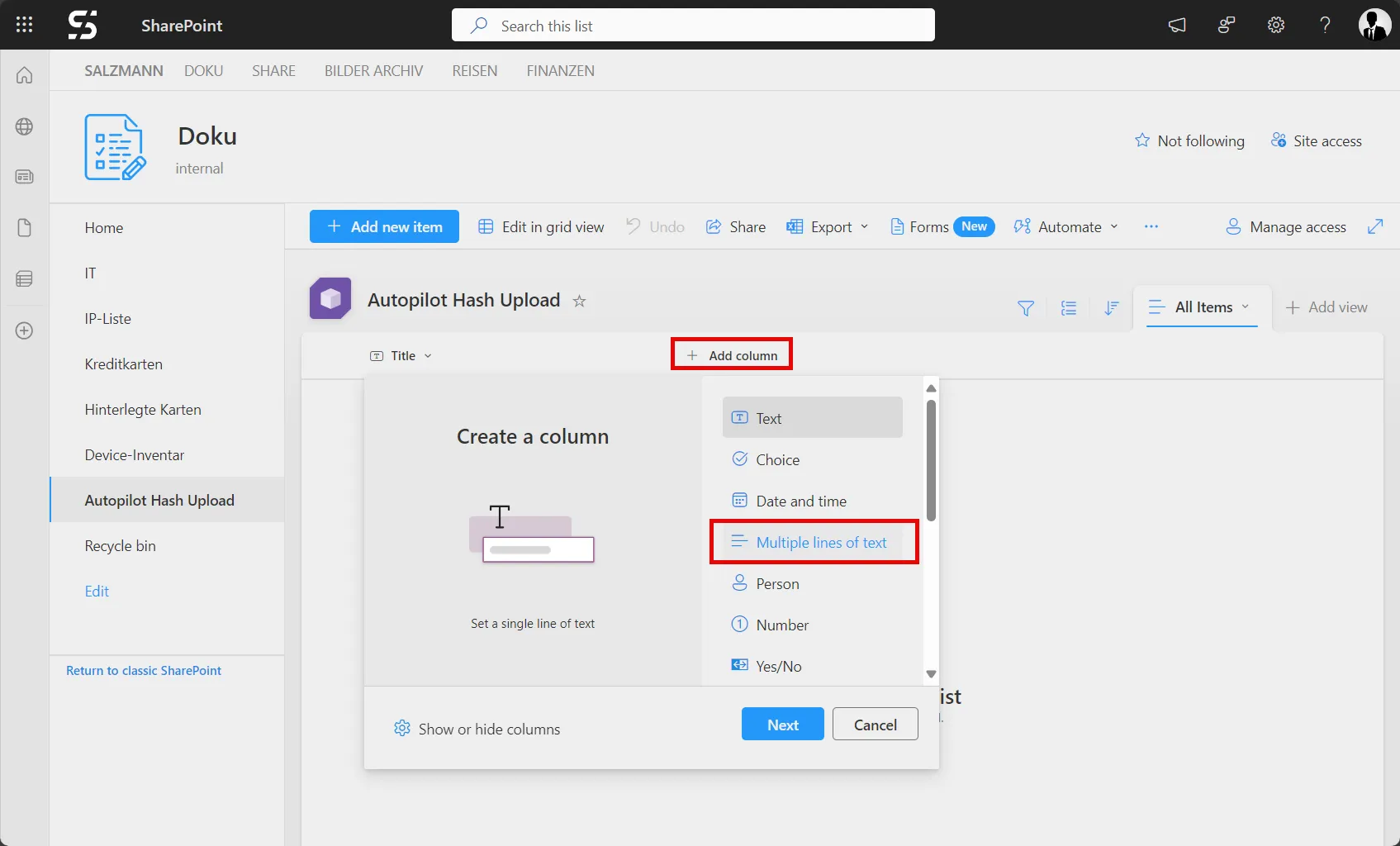Open Show or hide columns
The width and height of the screenshot is (1400, 846).
pyautogui.click(x=477, y=729)
